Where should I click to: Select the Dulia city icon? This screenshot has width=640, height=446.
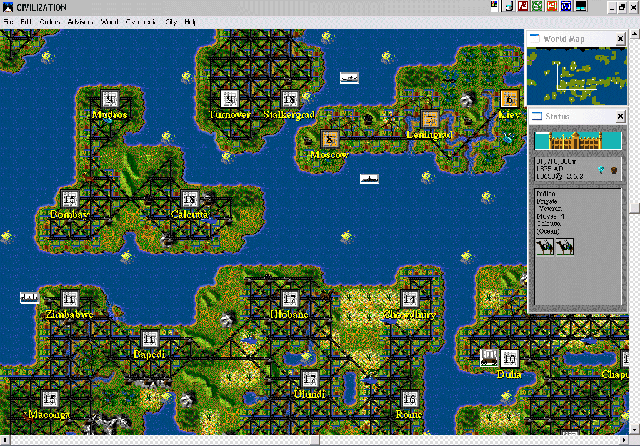pyautogui.click(x=510, y=359)
